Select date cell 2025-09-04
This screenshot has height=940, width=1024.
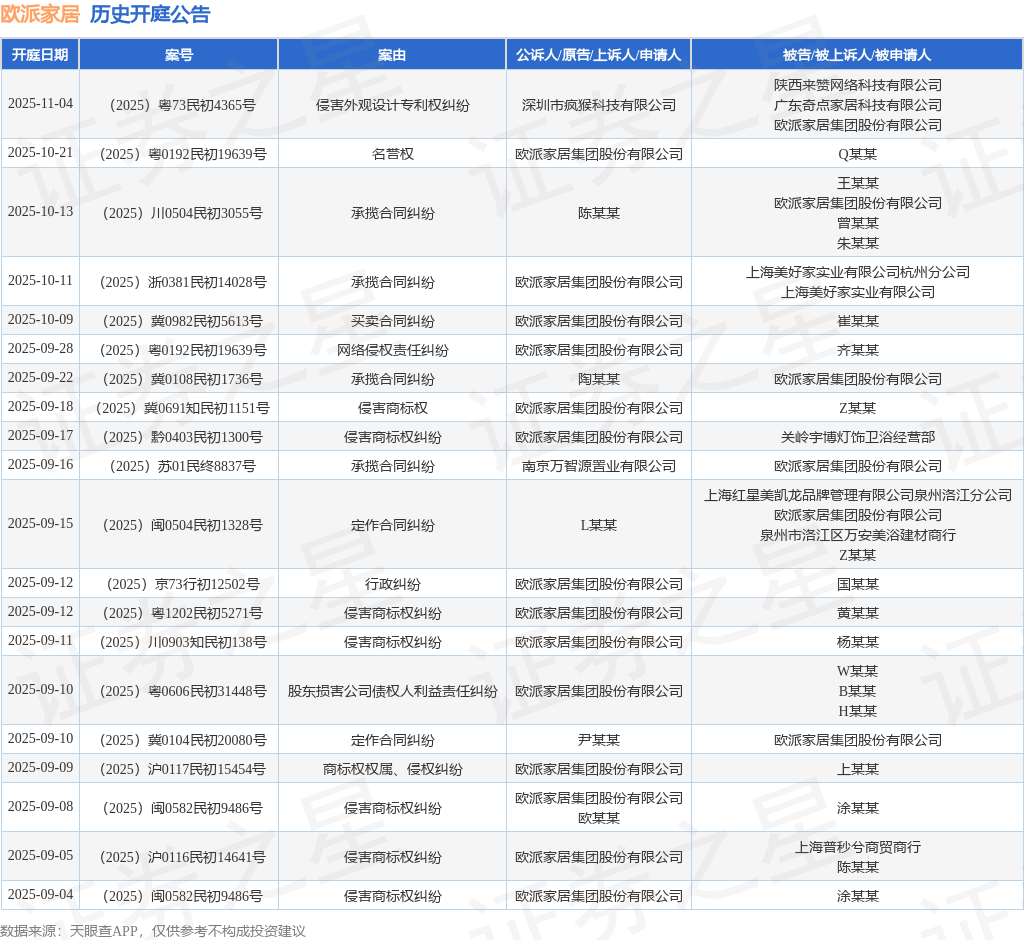pos(40,895)
